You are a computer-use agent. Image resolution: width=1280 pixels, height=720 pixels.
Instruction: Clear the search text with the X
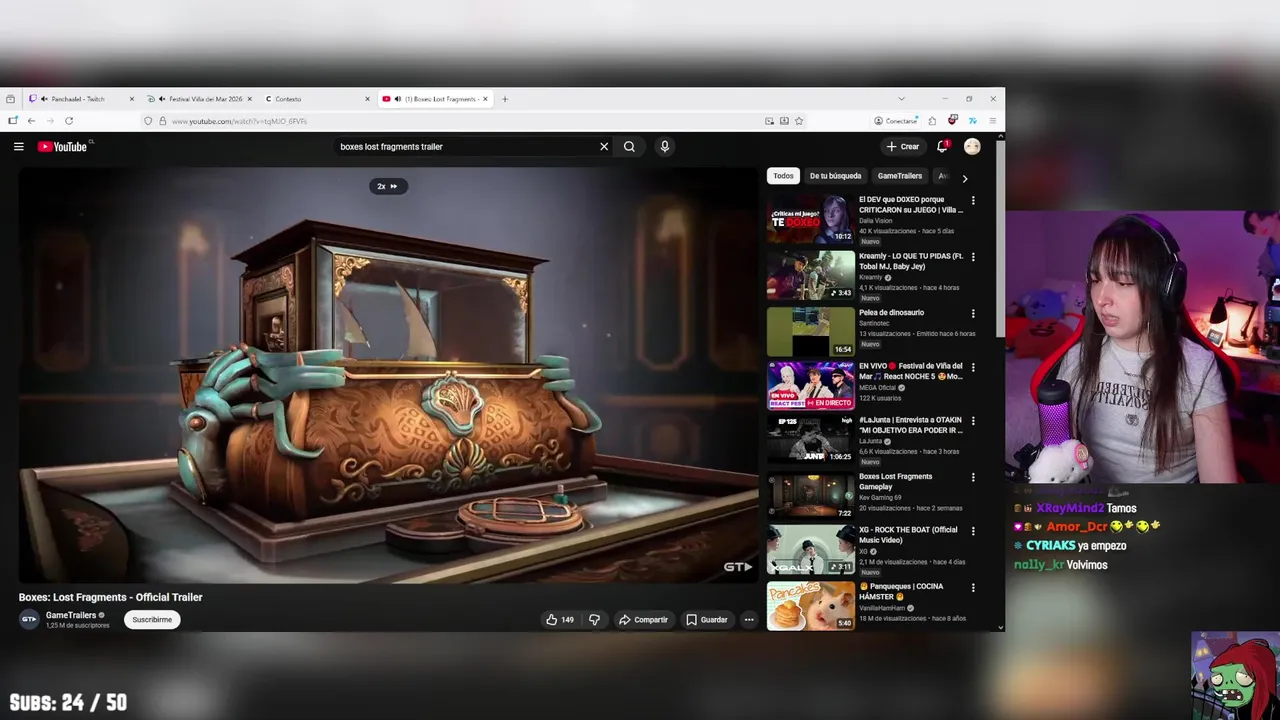[x=604, y=146]
